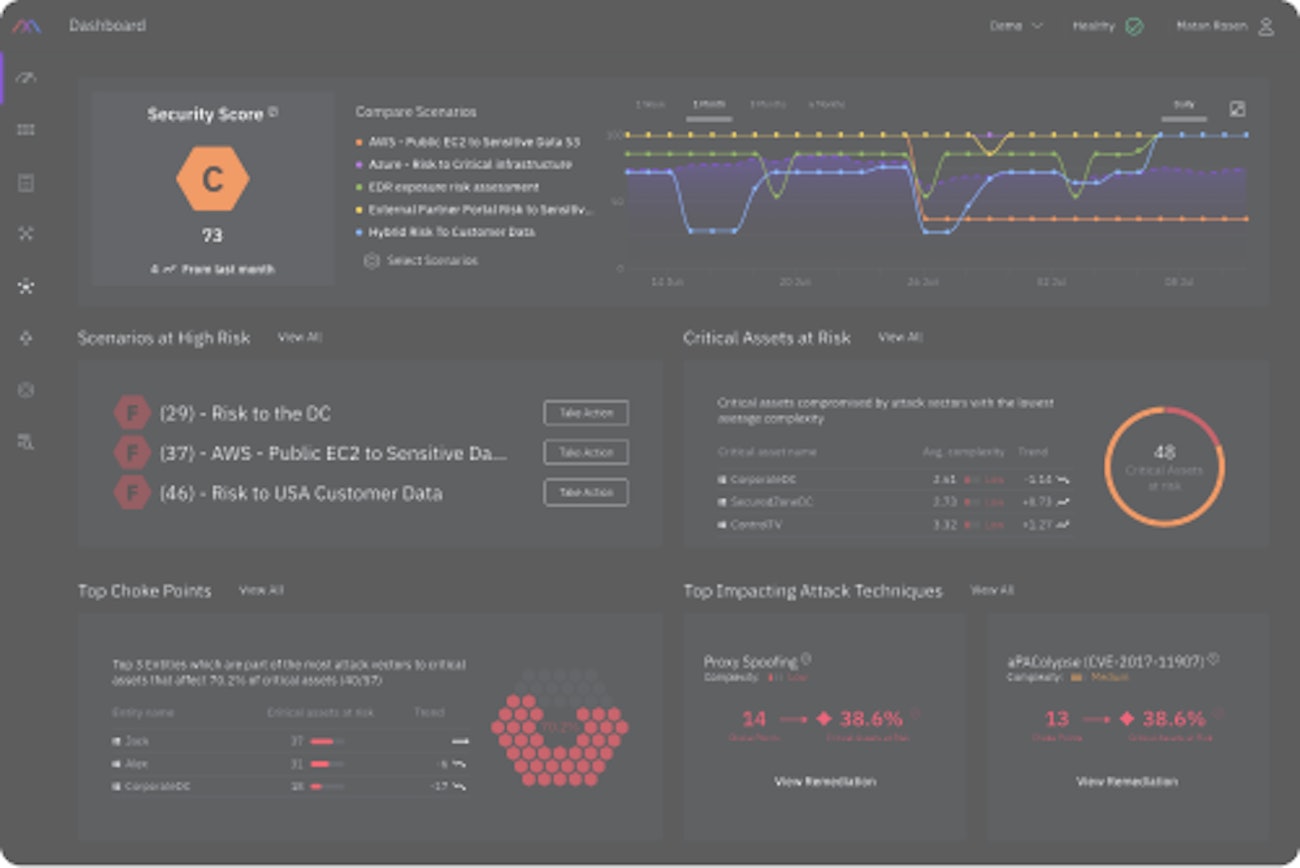Click the scenarios star icon in the sidebar

coord(27,287)
